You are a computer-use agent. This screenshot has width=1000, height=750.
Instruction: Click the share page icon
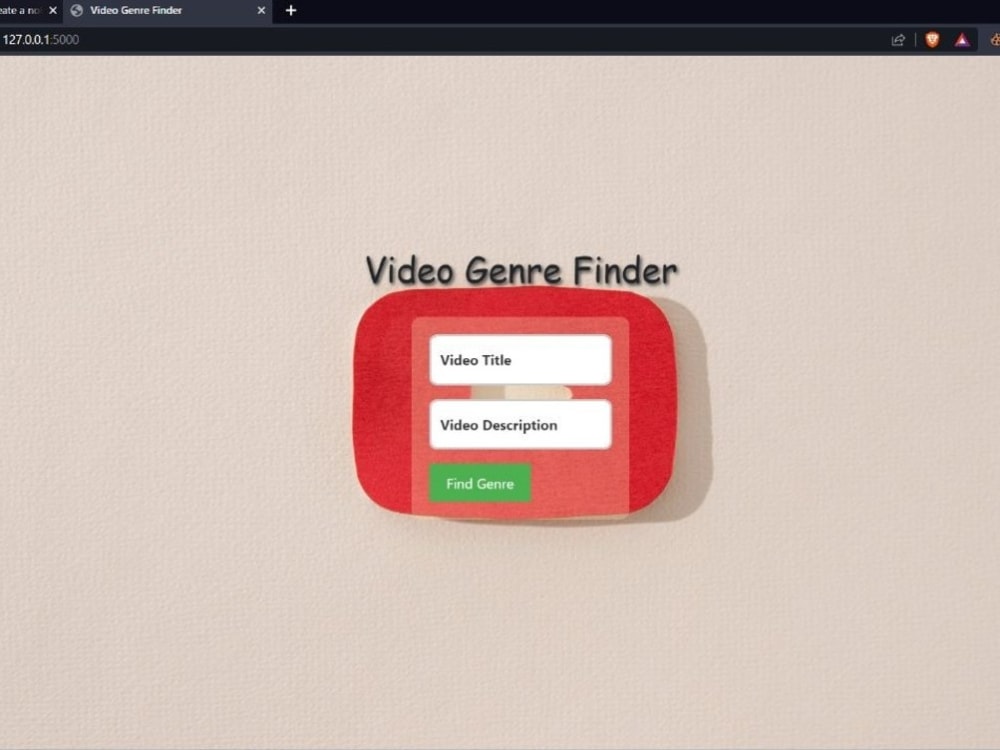898,40
